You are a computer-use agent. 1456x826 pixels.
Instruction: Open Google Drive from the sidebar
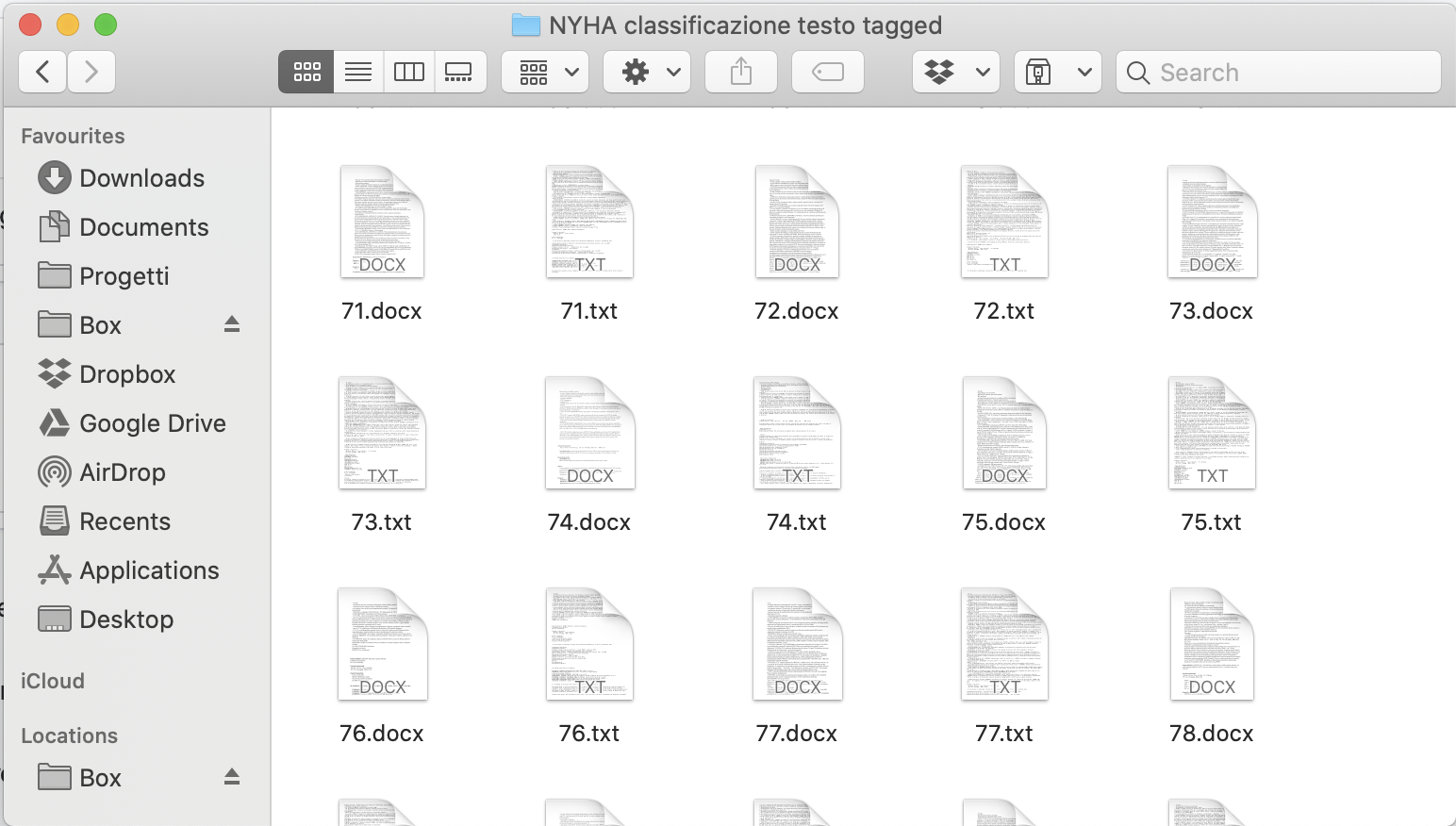pyautogui.click(x=152, y=422)
